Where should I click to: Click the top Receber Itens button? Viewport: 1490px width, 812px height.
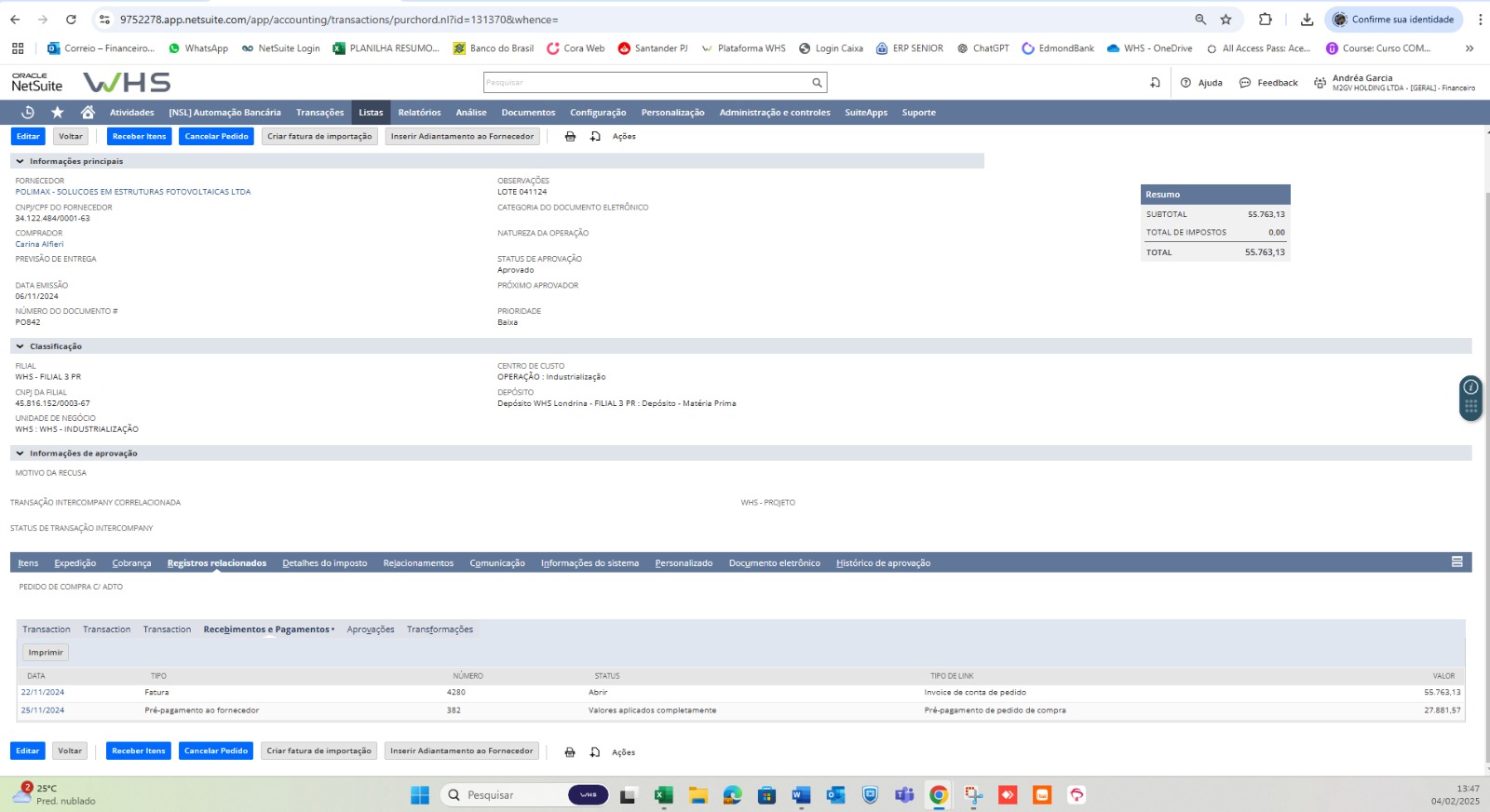(x=139, y=137)
